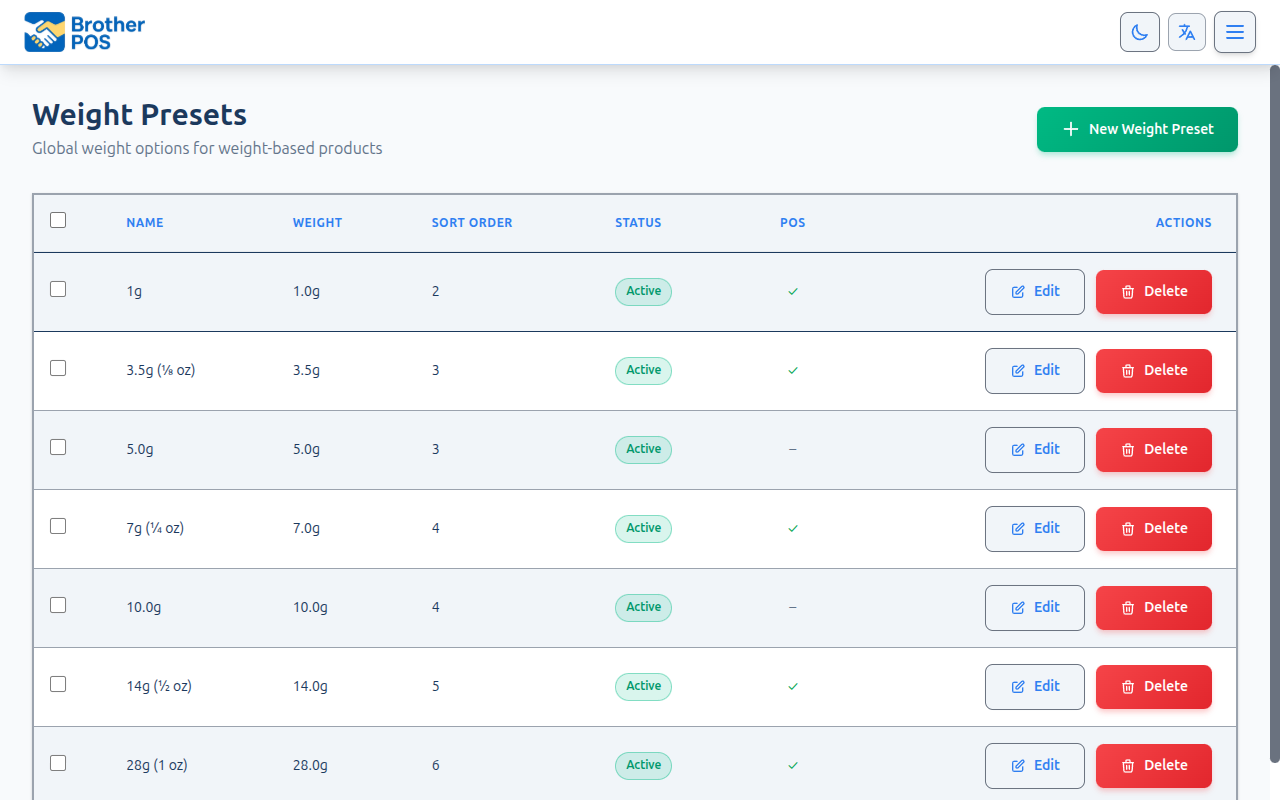This screenshot has height=800, width=1280.
Task: Click the Active badge on the 28g row
Action: point(643,765)
